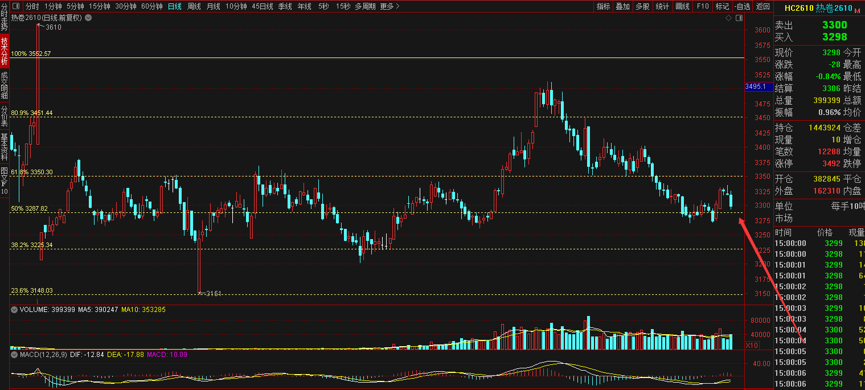Open the 图文F10 sidebar tab
Image resolution: width=865 pixels, height=390 pixels.
point(4,180)
